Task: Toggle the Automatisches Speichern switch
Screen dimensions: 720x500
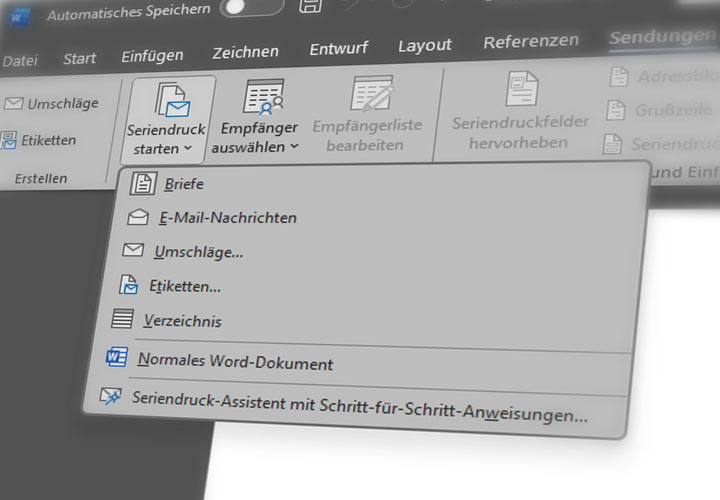Action: [x=252, y=6]
